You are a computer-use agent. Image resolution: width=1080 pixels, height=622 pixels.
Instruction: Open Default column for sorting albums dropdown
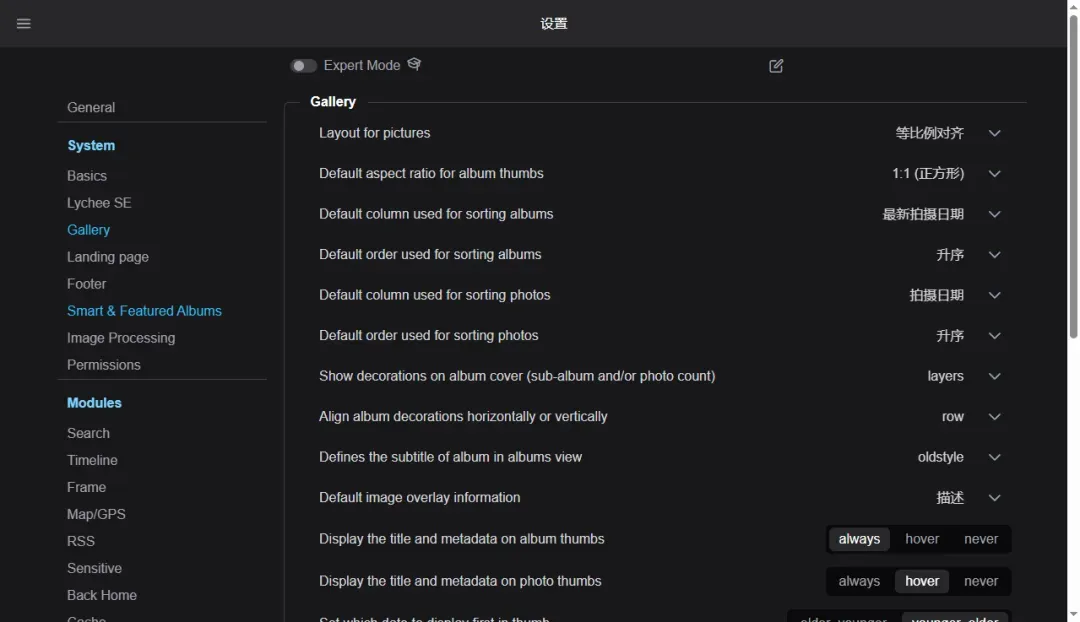[994, 214]
